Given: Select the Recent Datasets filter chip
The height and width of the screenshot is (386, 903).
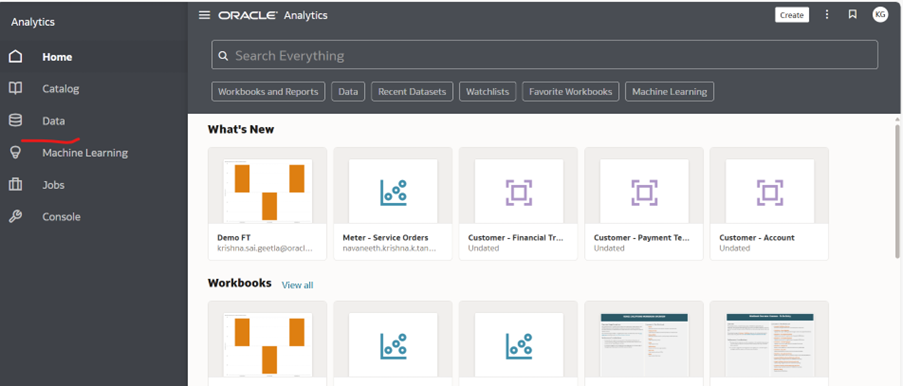Looking at the screenshot, I should pyautogui.click(x=412, y=92).
